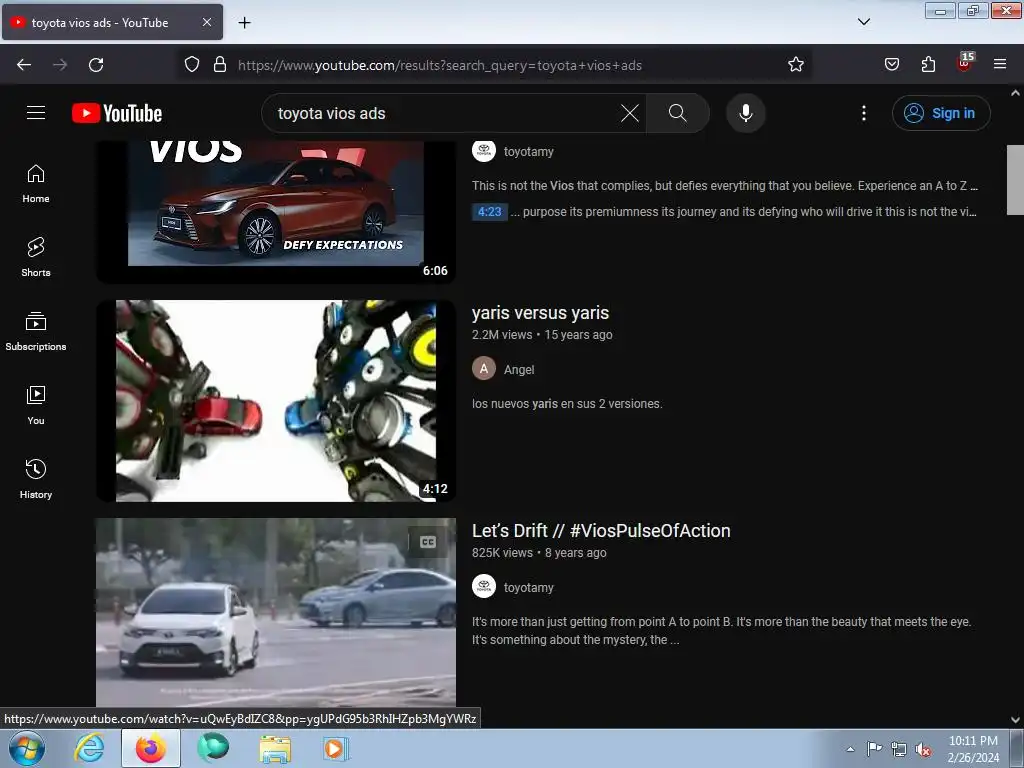
Task: Open the taskbar clock 10:11 PM
Action: (x=973, y=749)
